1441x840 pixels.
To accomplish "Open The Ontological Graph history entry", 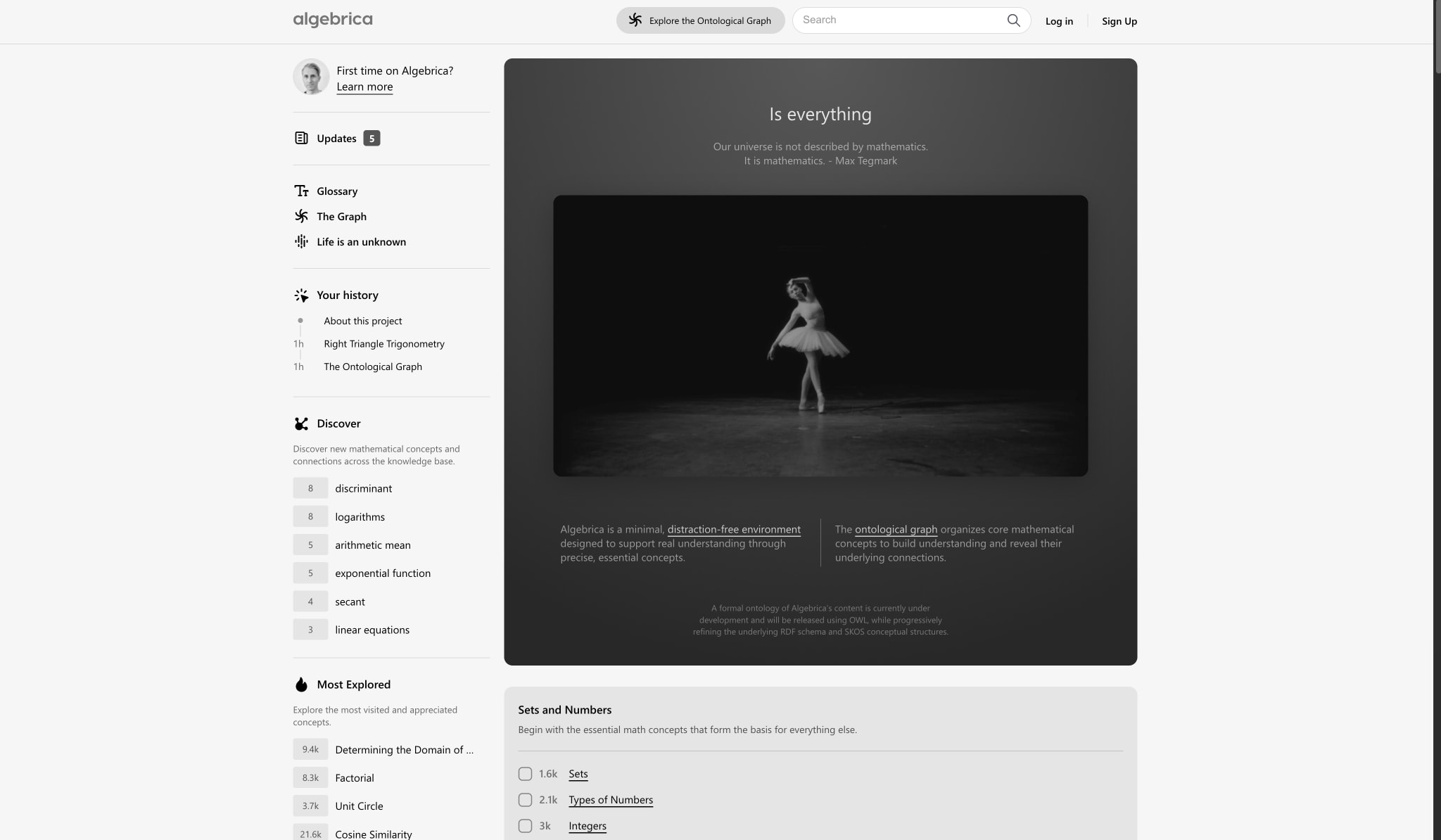I will click(x=373, y=367).
